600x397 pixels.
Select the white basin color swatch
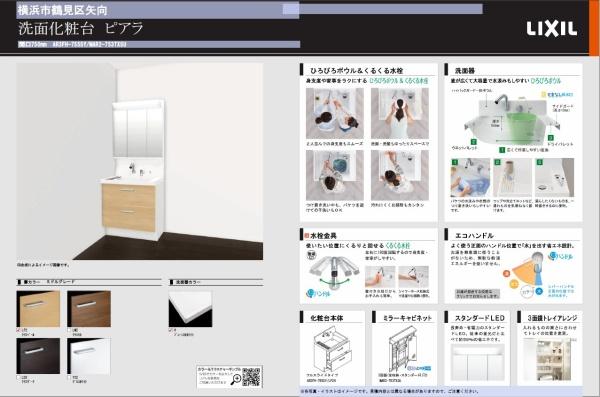pyautogui.click(x=190, y=309)
